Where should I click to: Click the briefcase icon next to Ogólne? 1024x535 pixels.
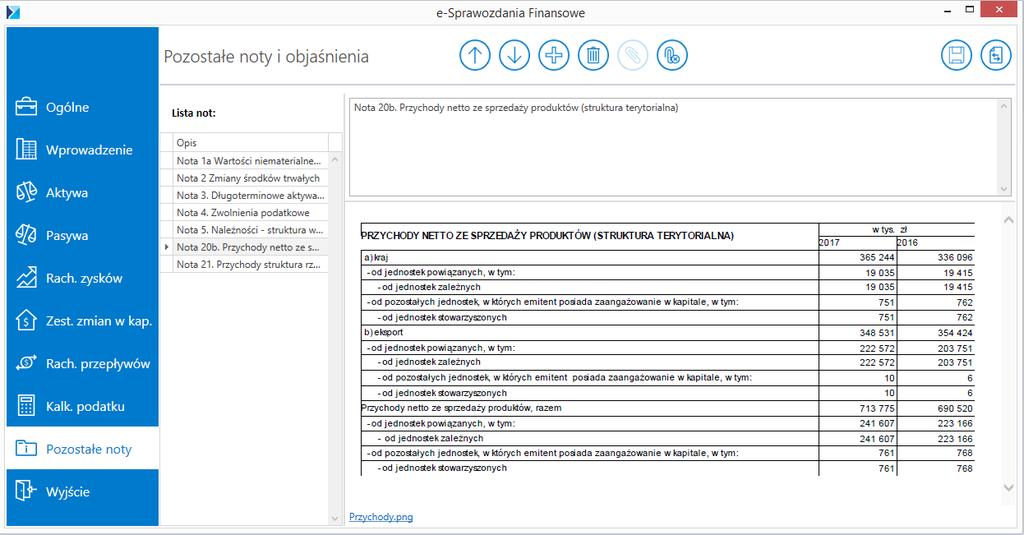pos(26,106)
